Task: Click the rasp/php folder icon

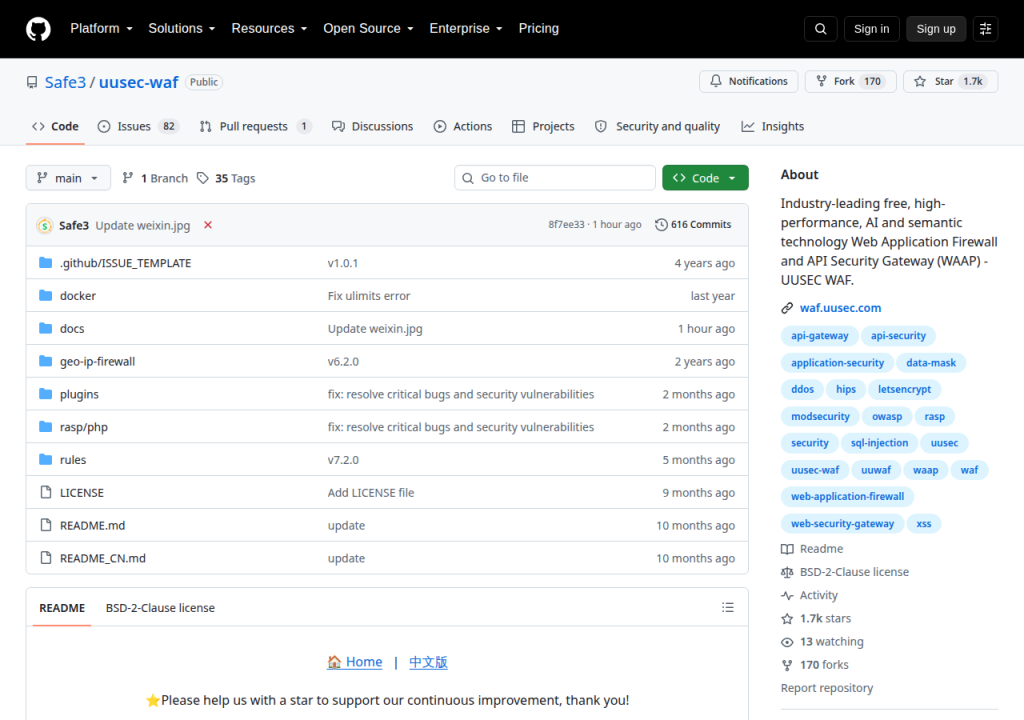Action: tap(45, 427)
